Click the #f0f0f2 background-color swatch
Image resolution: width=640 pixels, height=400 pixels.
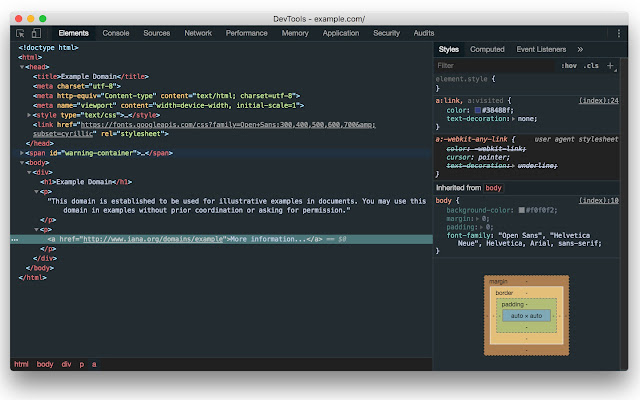point(523,209)
